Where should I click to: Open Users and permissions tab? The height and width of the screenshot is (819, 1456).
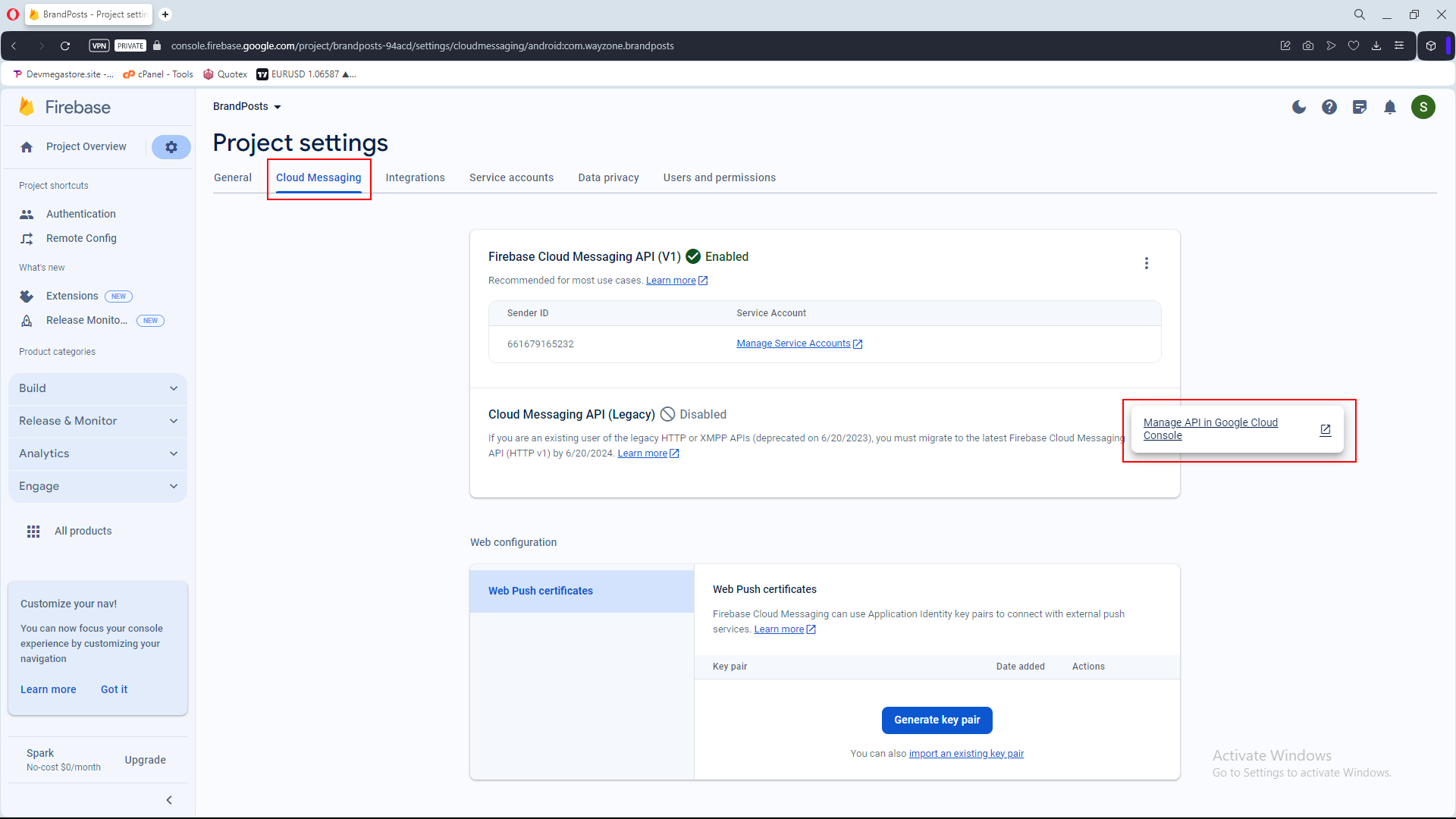point(719,177)
